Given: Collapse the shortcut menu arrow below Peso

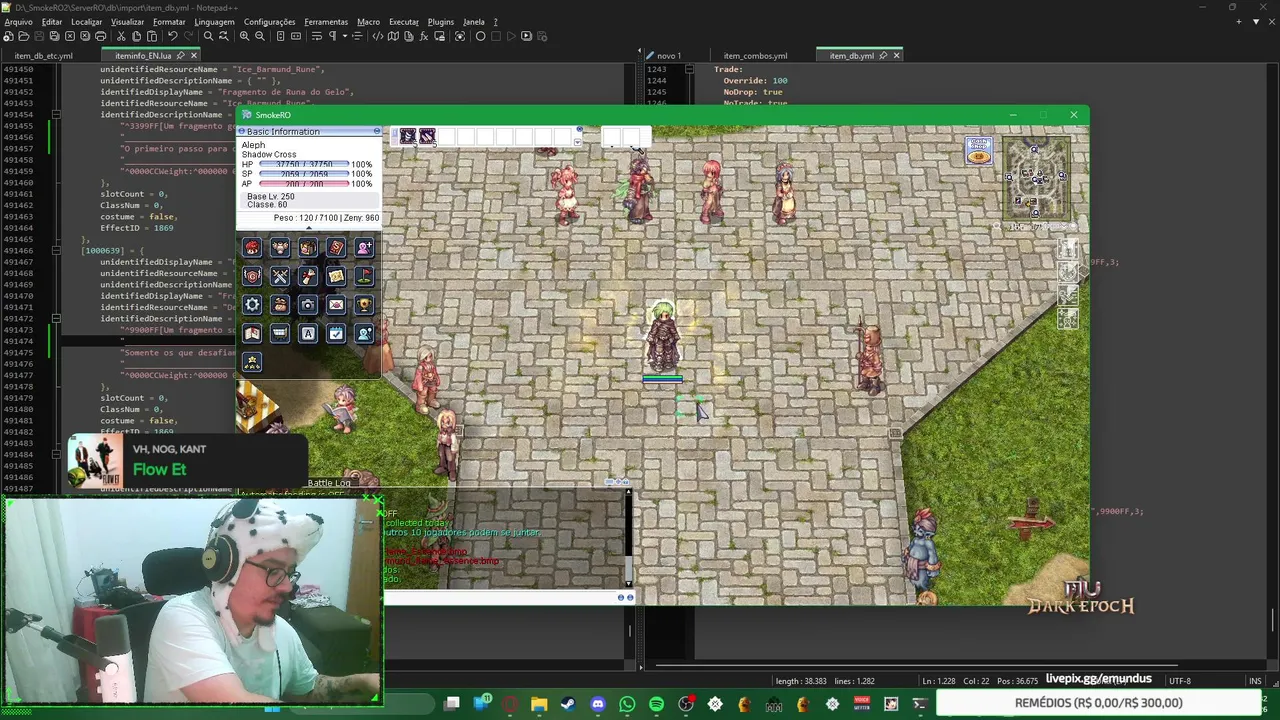Looking at the screenshot, I should click(x=308, y=228).
